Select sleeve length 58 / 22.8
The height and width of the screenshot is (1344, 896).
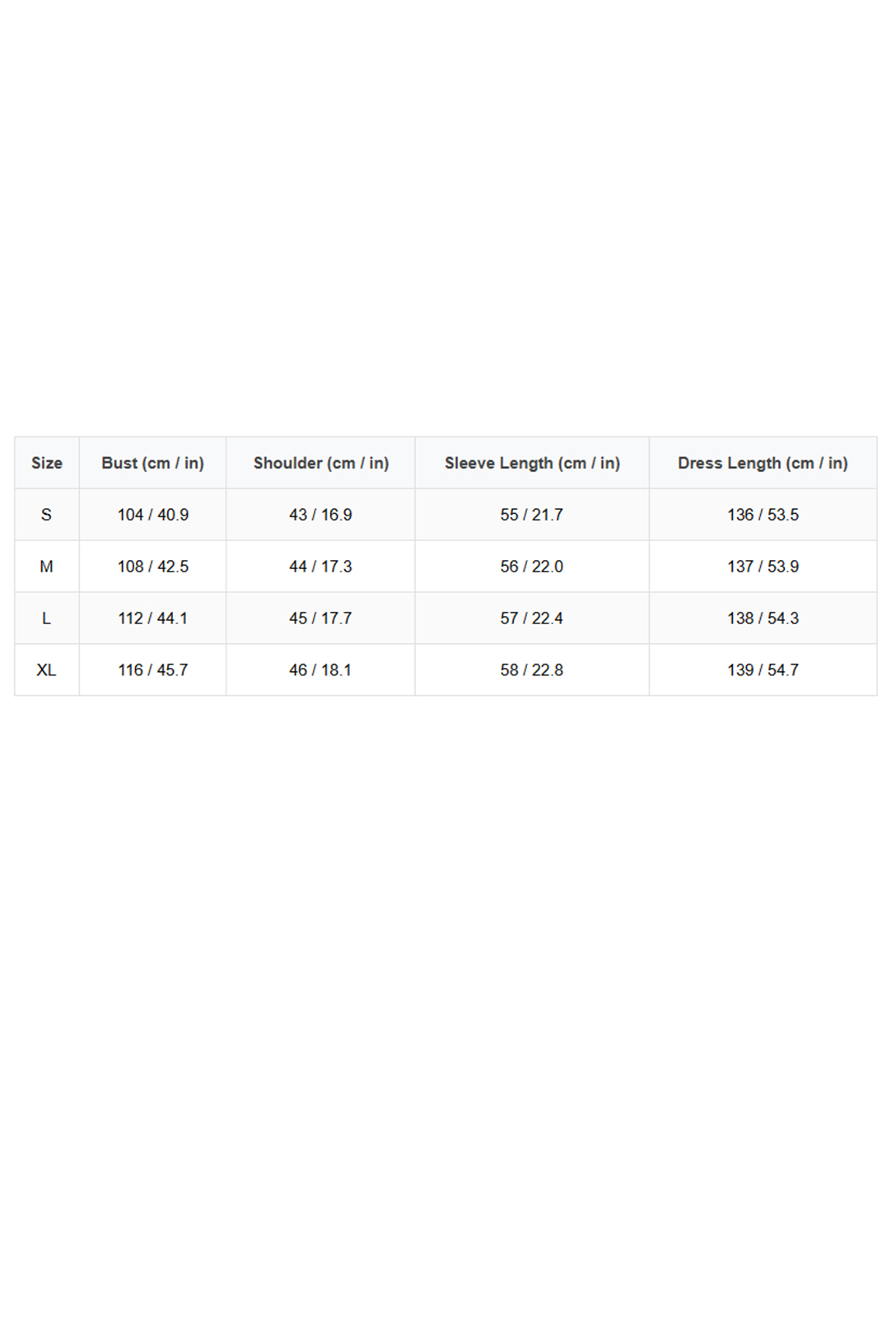pyautogui.click(x=532, y=670)
